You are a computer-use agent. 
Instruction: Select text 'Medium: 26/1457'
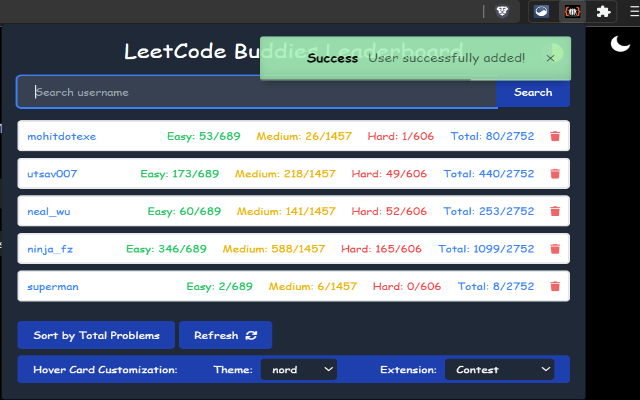tap(304, 136)
